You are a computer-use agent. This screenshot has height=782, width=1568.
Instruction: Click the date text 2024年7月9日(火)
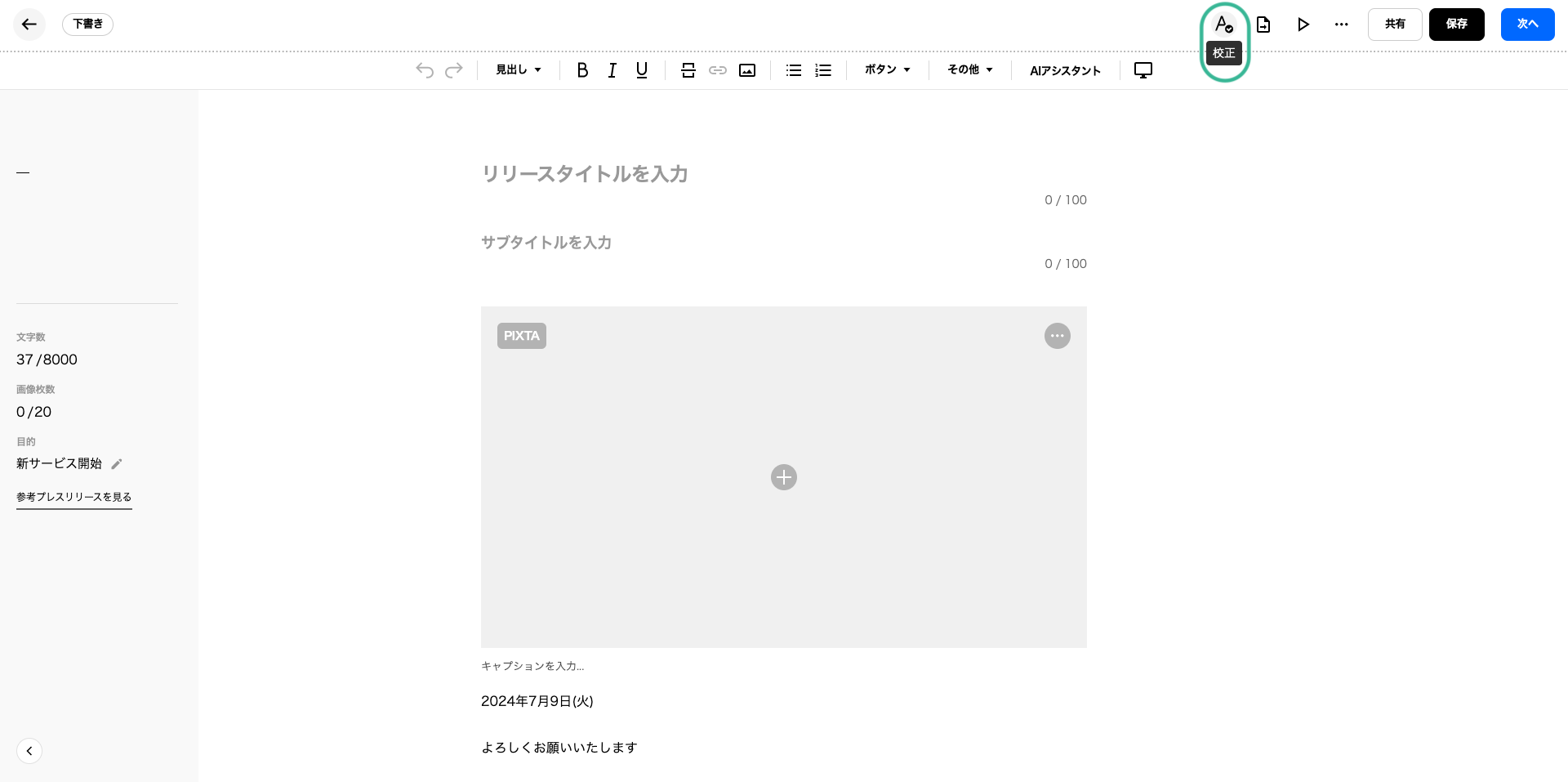click(x=537, y=701)
